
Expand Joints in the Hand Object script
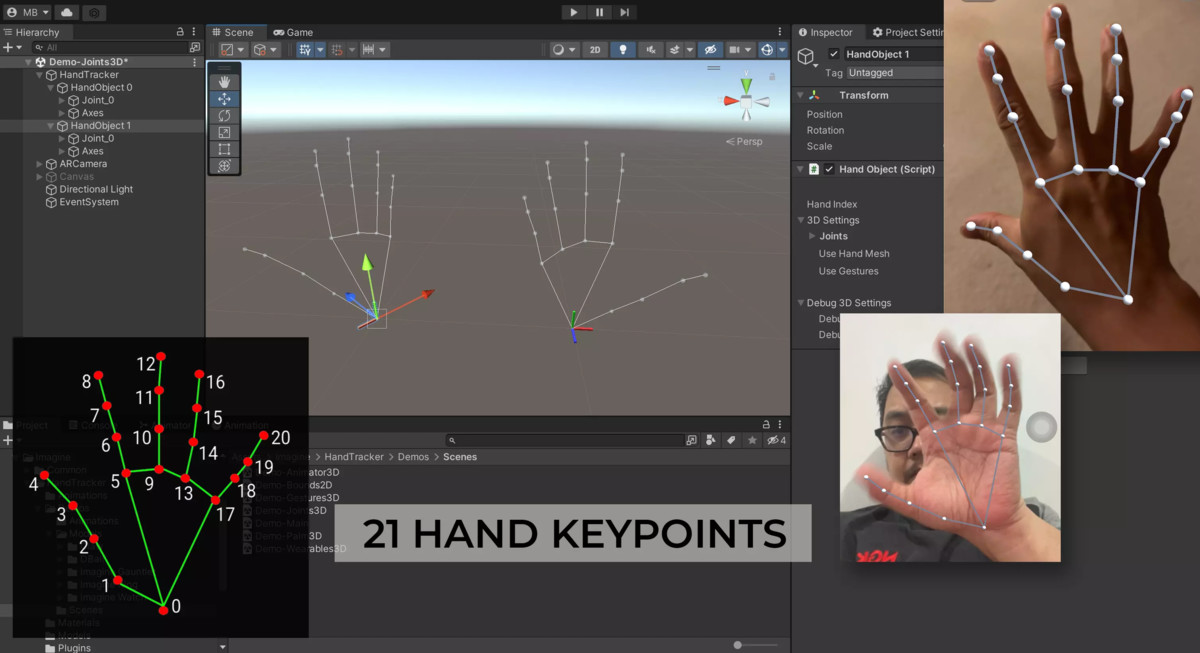(812, 236)
